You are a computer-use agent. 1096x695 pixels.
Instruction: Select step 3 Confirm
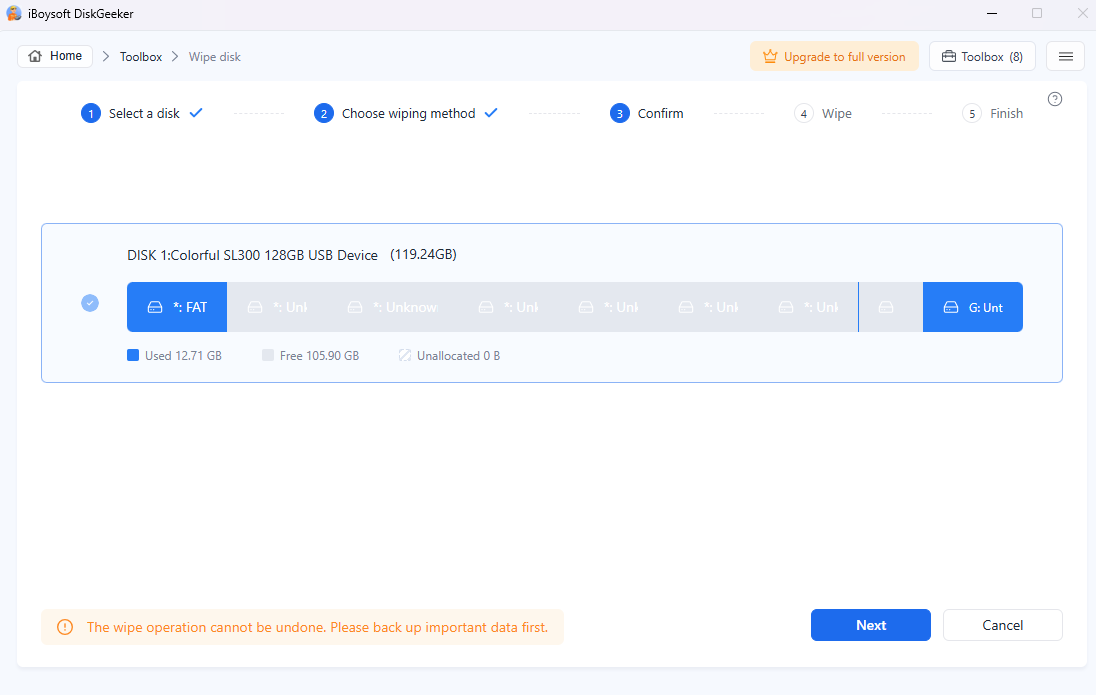click(x=647, y=113)
